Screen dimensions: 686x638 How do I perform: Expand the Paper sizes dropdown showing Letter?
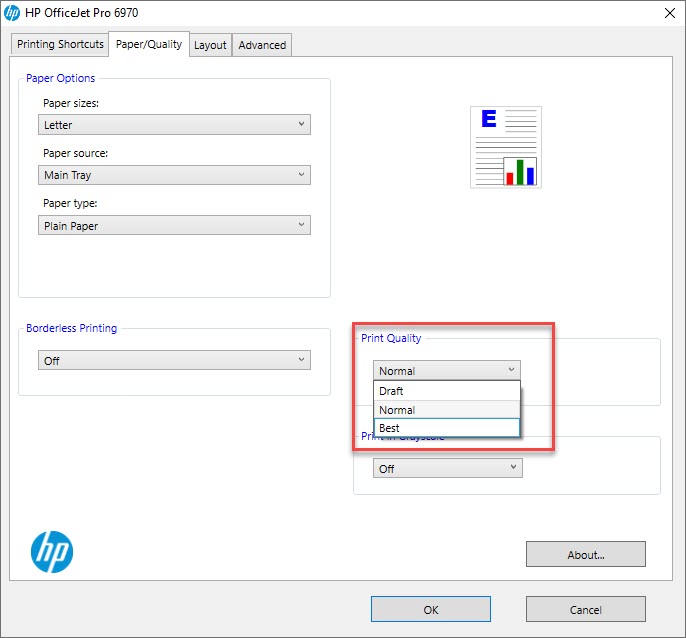(175, 125)
